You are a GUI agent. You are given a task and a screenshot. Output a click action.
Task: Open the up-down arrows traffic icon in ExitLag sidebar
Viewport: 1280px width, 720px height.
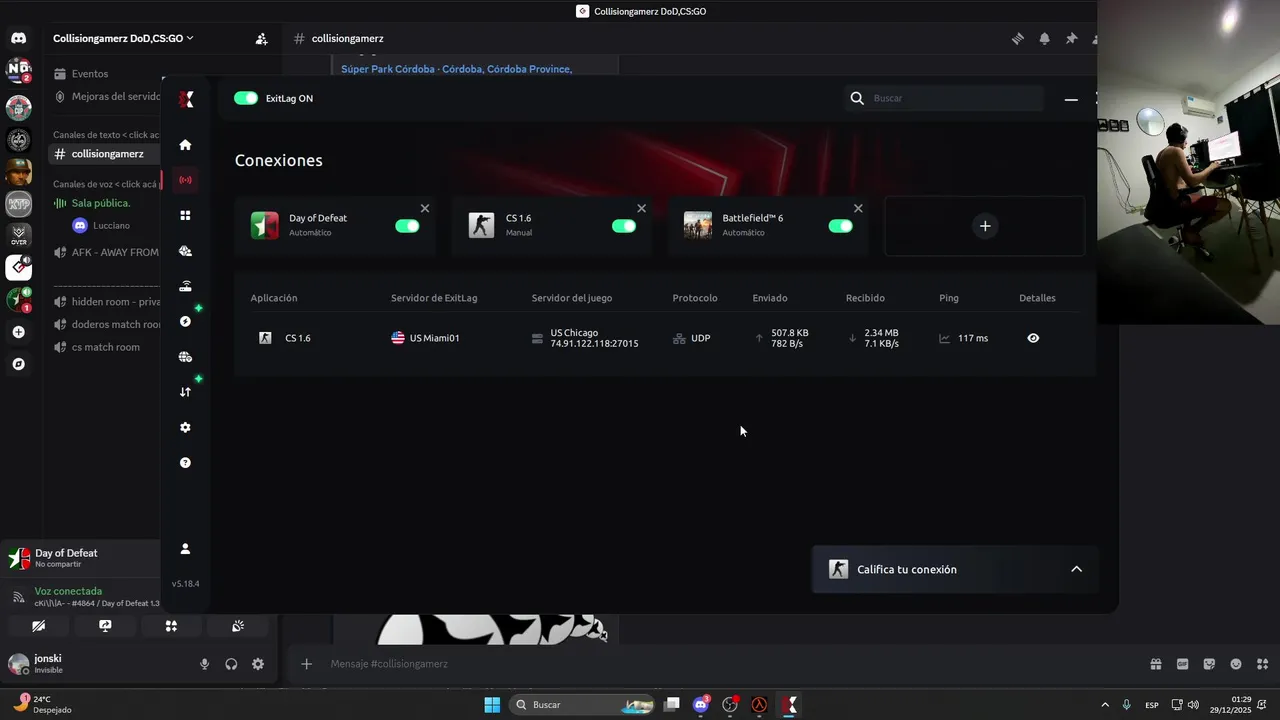point(185,392)
